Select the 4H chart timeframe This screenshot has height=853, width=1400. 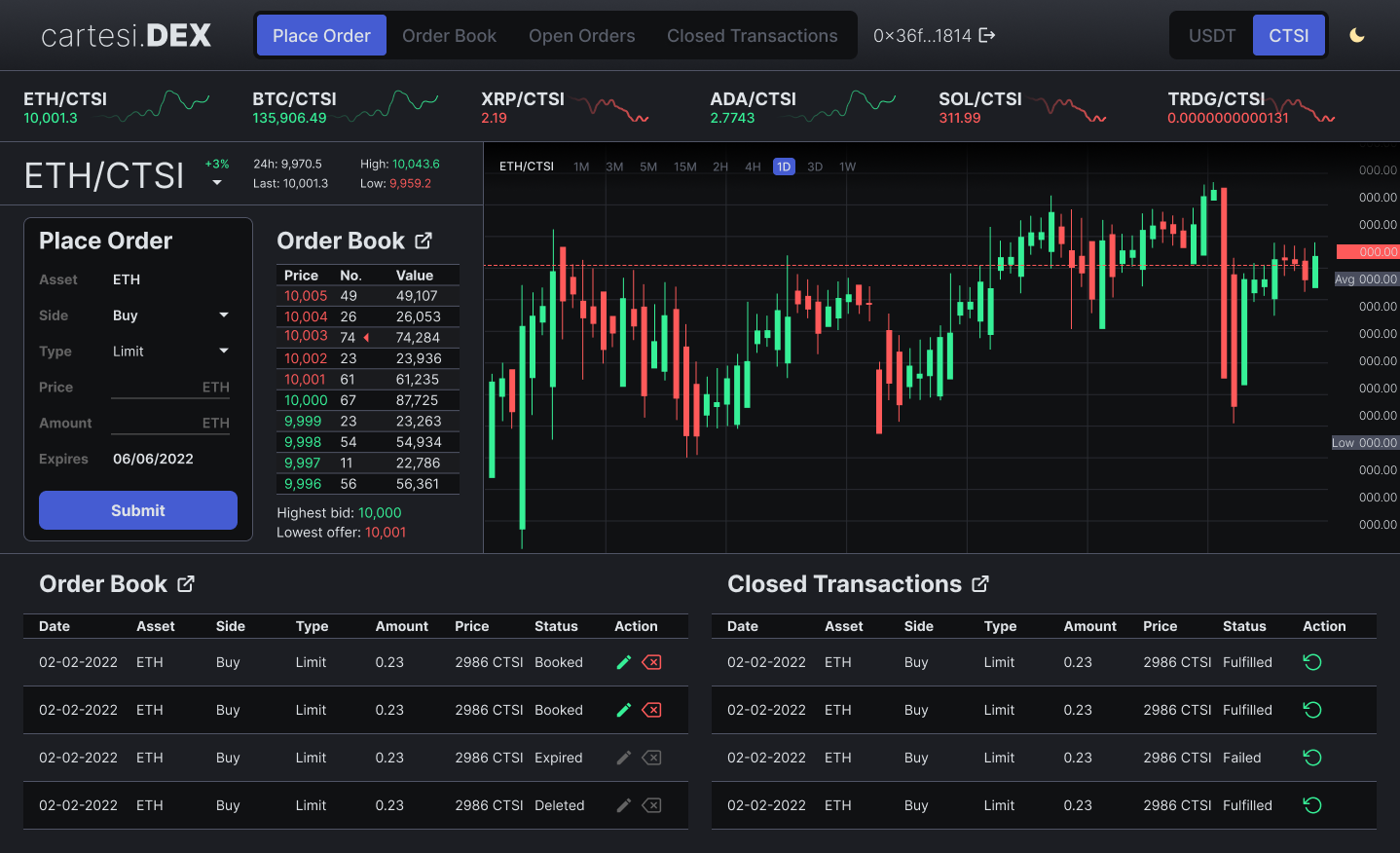pos(753,167)
